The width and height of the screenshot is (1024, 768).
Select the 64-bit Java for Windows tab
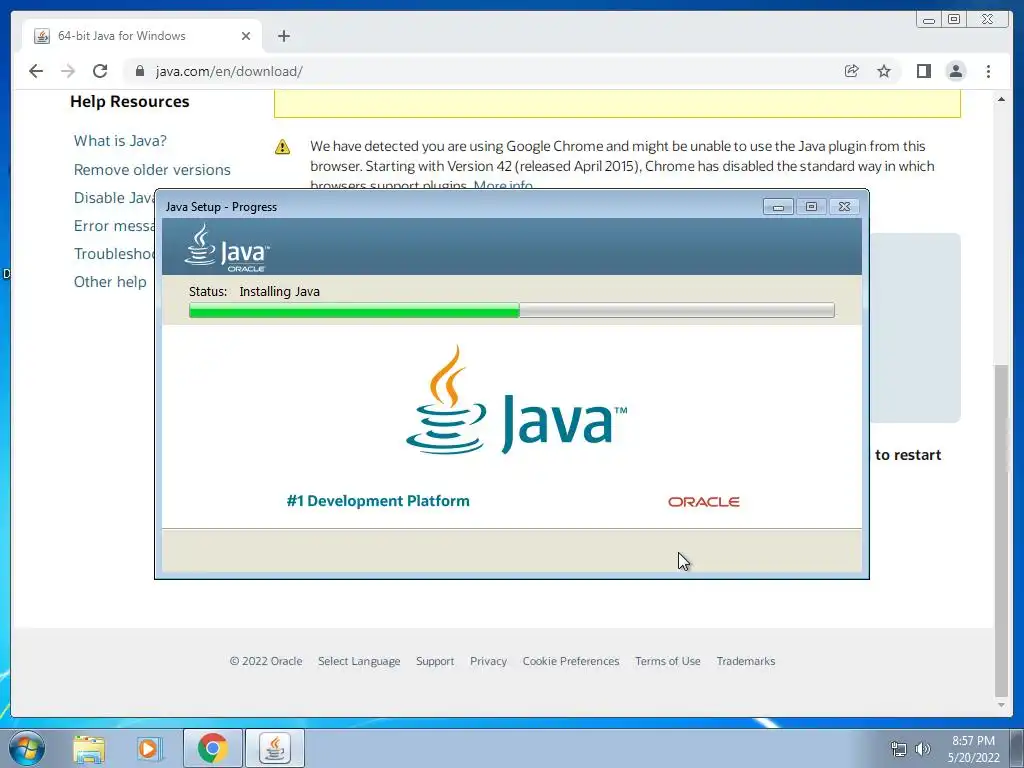click(x=142, y=36)
